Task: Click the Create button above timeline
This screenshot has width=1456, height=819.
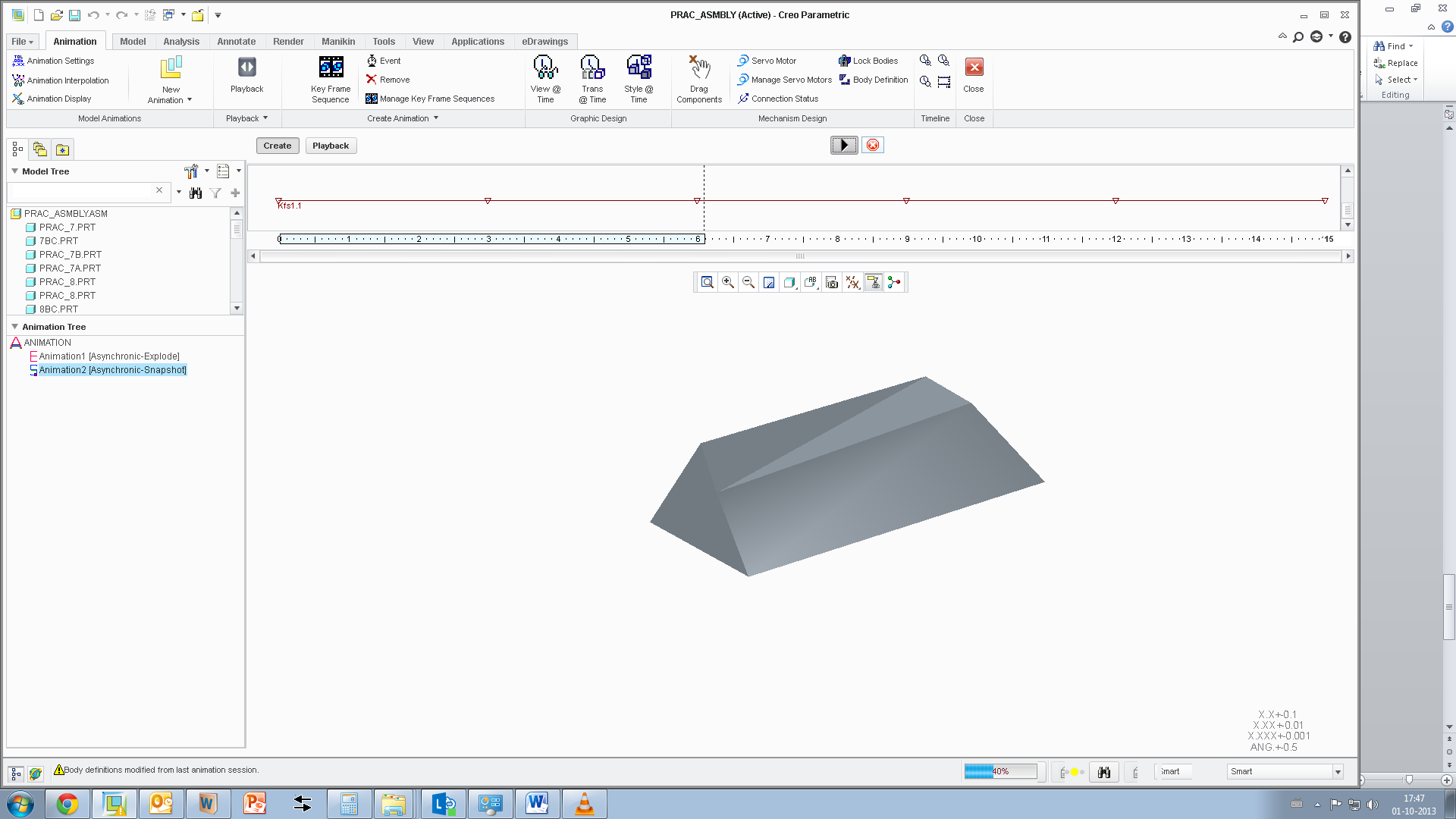Action: pos(278,146)
